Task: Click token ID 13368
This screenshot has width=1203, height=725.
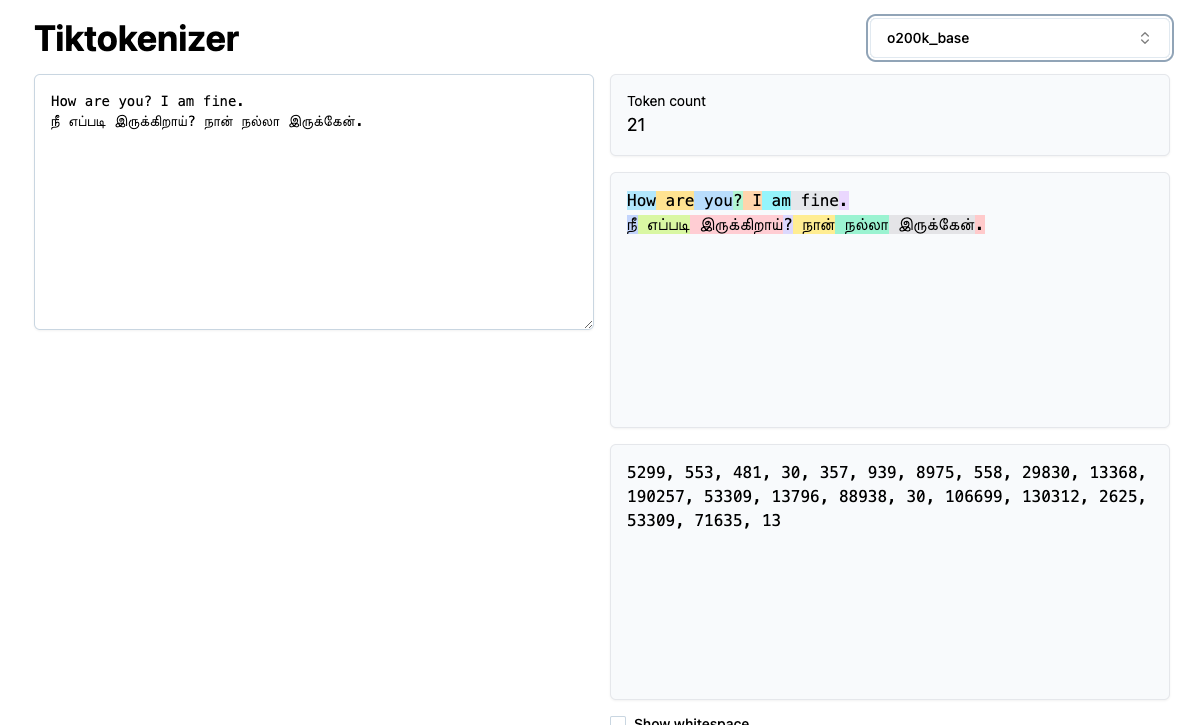Action: click(1113, 473)
